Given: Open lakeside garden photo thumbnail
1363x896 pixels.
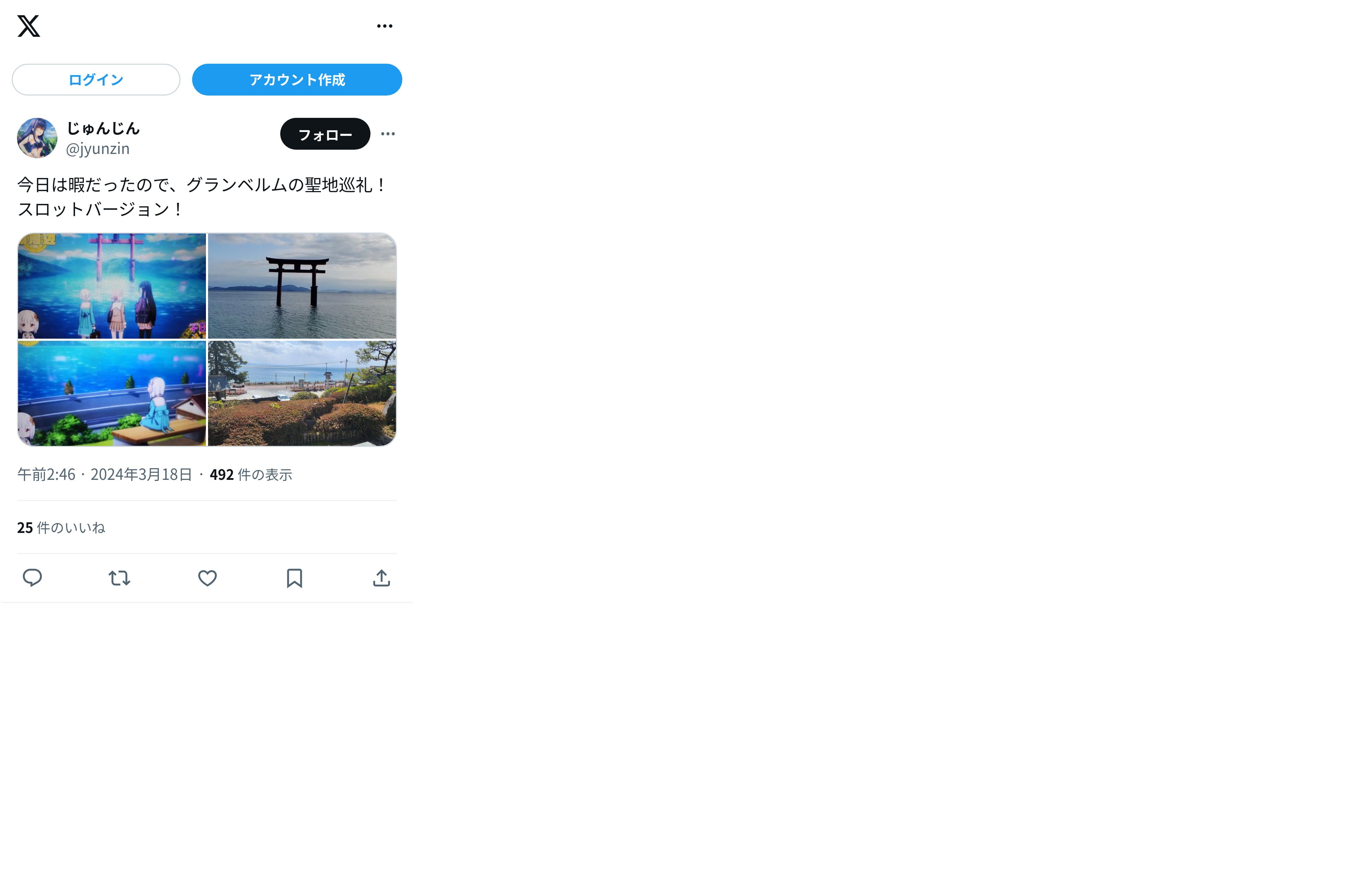Looking at the screenshot, I should [303, 394].
